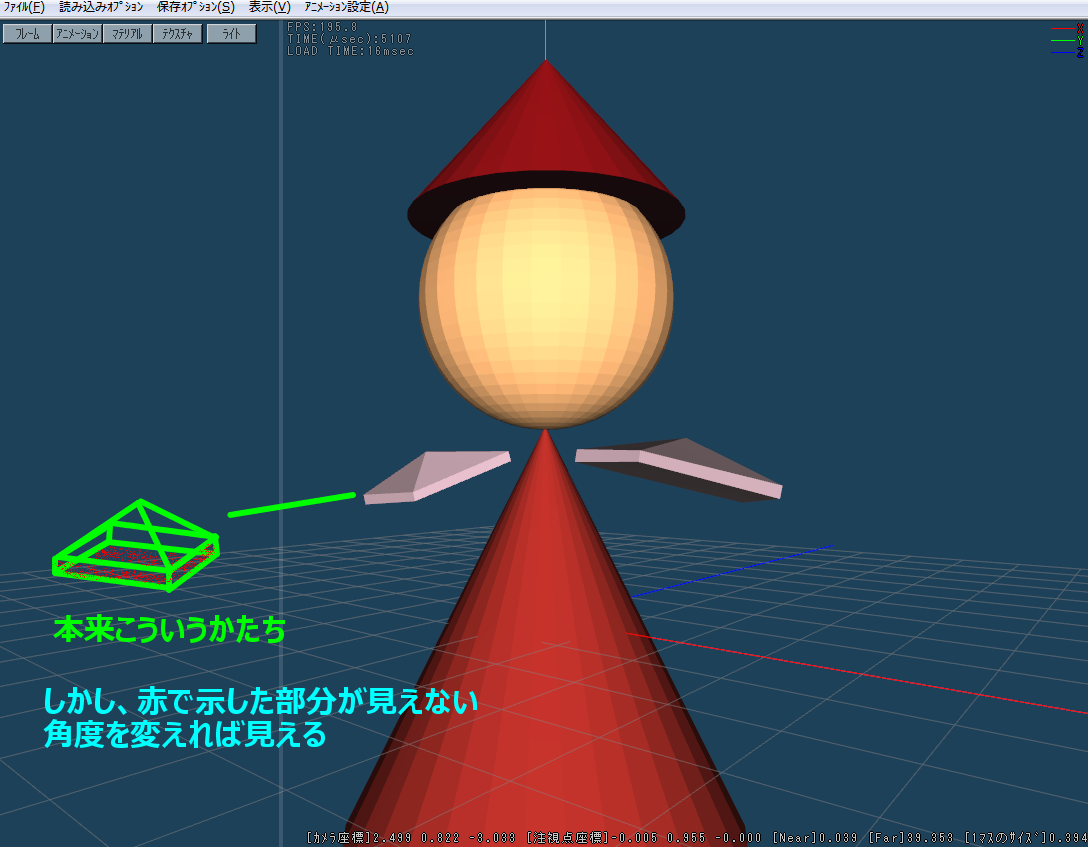This screenshot has width=1088, height=847.
Task: Open the 読み込みオプション menu
Action: point(101,7)
